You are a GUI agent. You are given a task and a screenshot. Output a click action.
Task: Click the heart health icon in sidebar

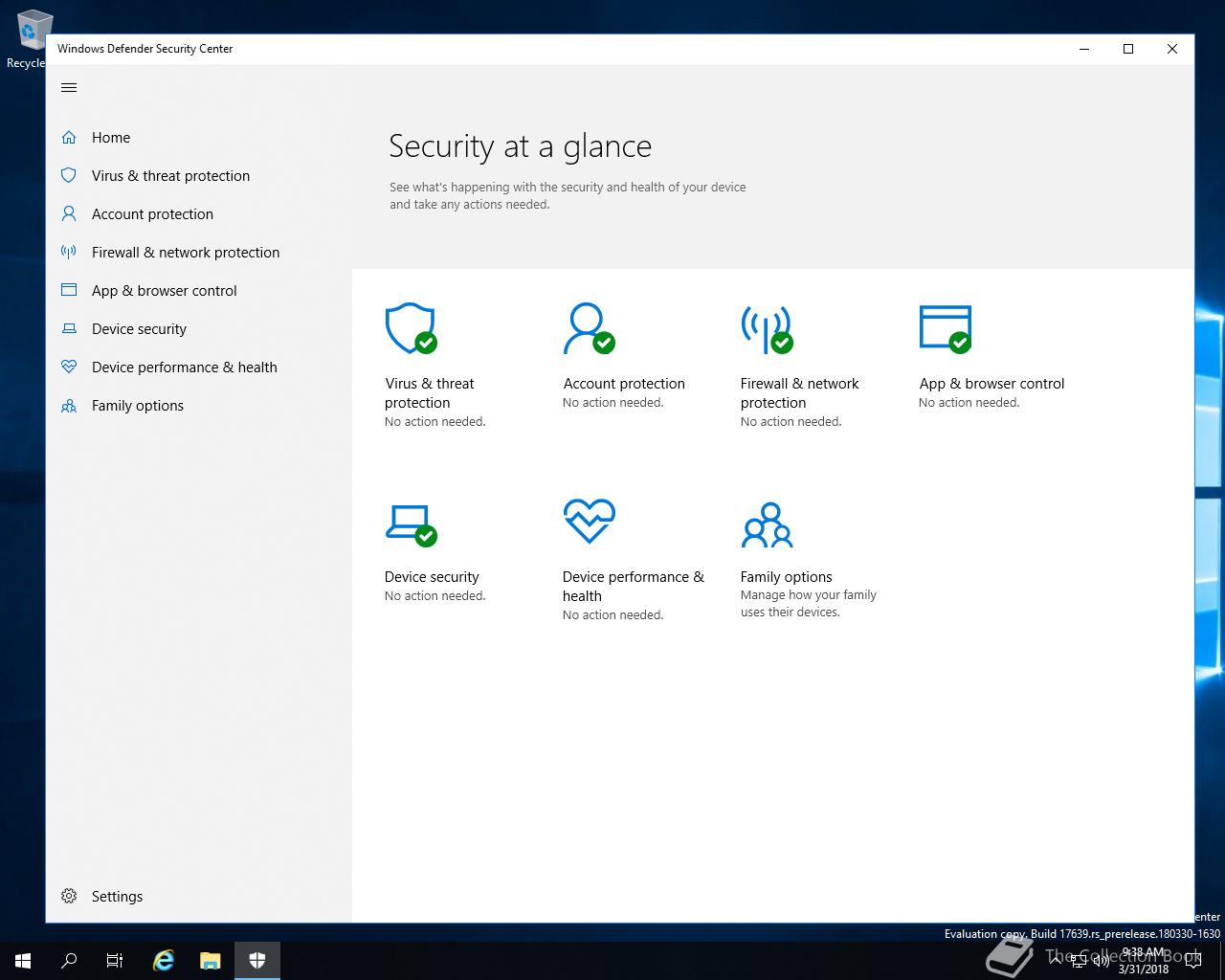point(69,367)
